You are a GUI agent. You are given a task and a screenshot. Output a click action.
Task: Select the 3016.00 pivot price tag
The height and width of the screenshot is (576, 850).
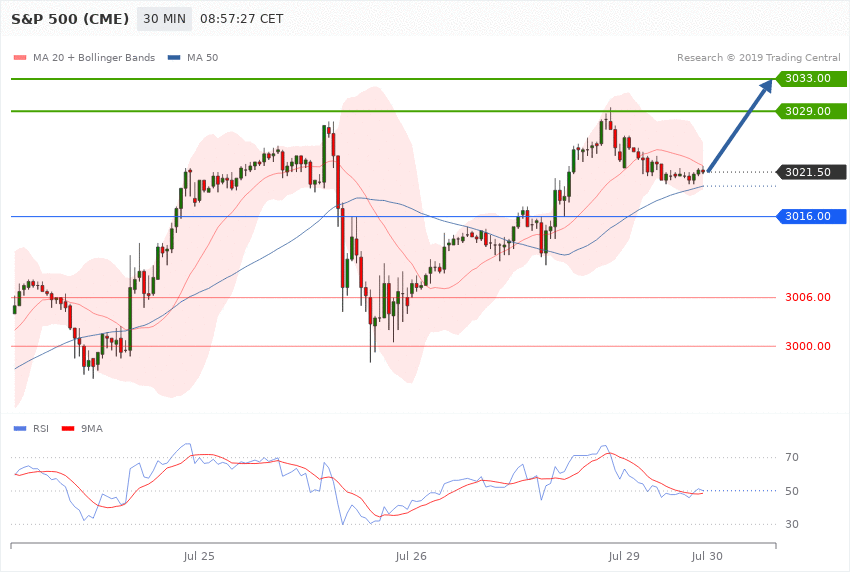pos(812,216)
